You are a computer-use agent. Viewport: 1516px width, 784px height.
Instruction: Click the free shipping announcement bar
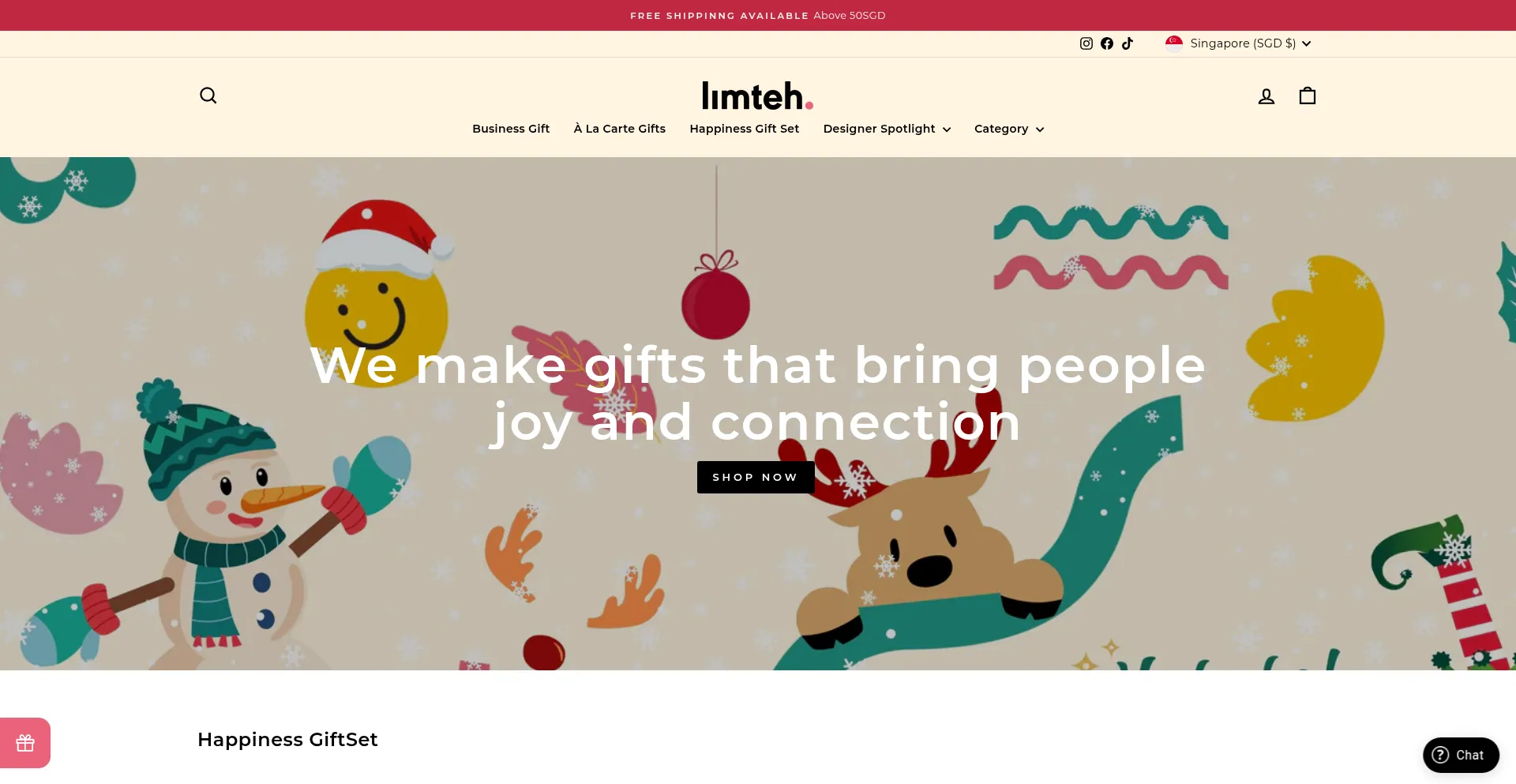pyautogui.click(x=758, y=16)
